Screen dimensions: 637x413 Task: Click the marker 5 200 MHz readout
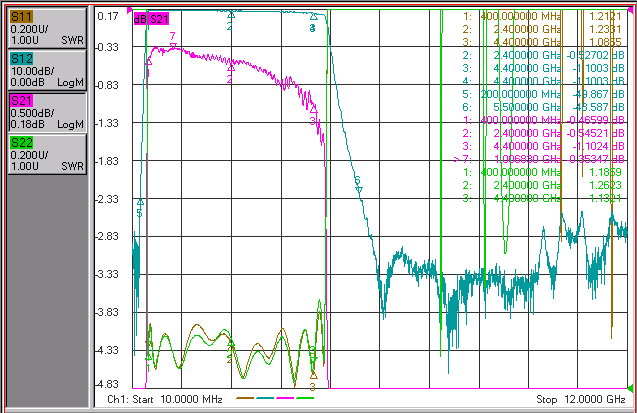543,94
